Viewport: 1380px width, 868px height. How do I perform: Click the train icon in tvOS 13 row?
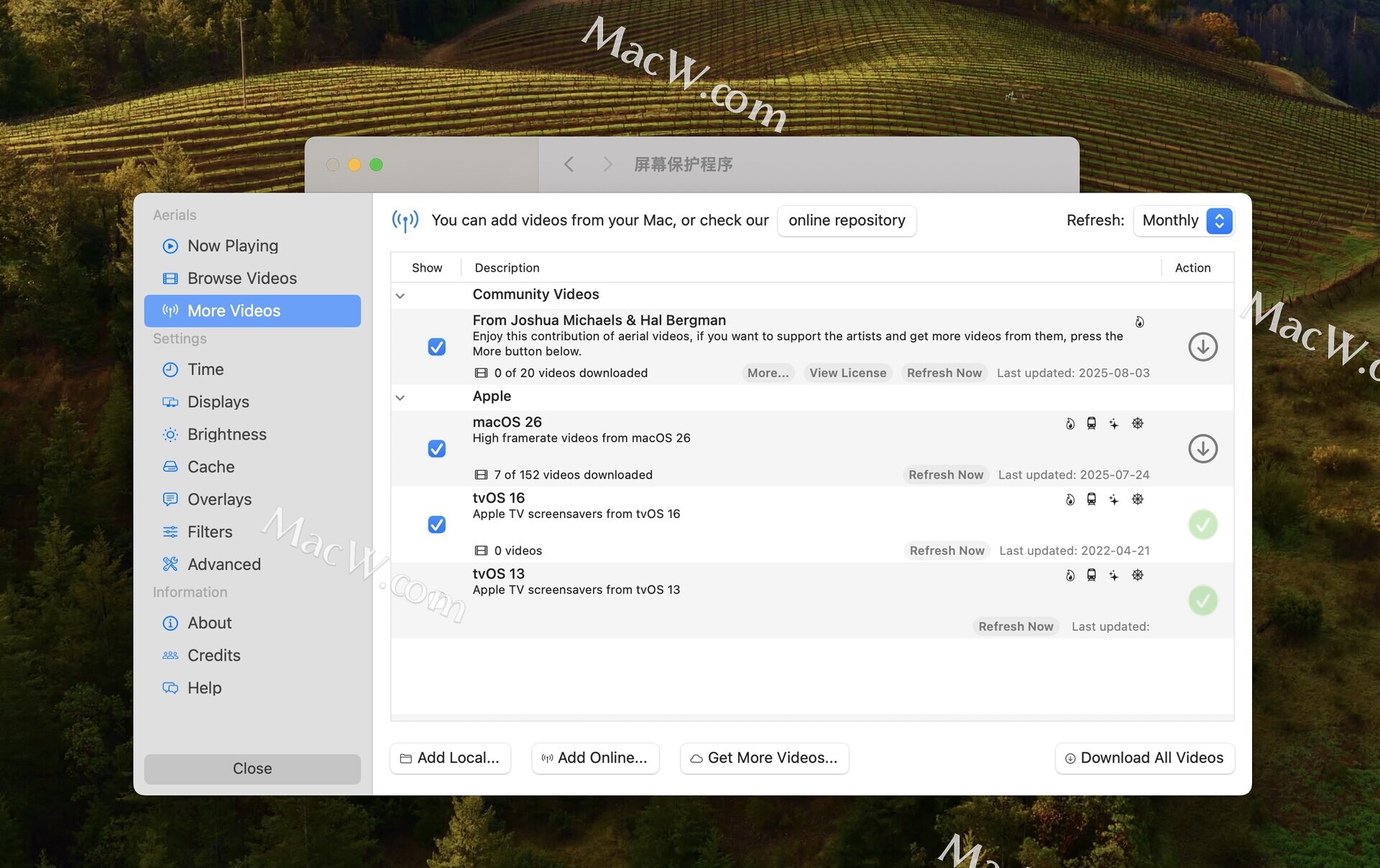[1091, 575]
